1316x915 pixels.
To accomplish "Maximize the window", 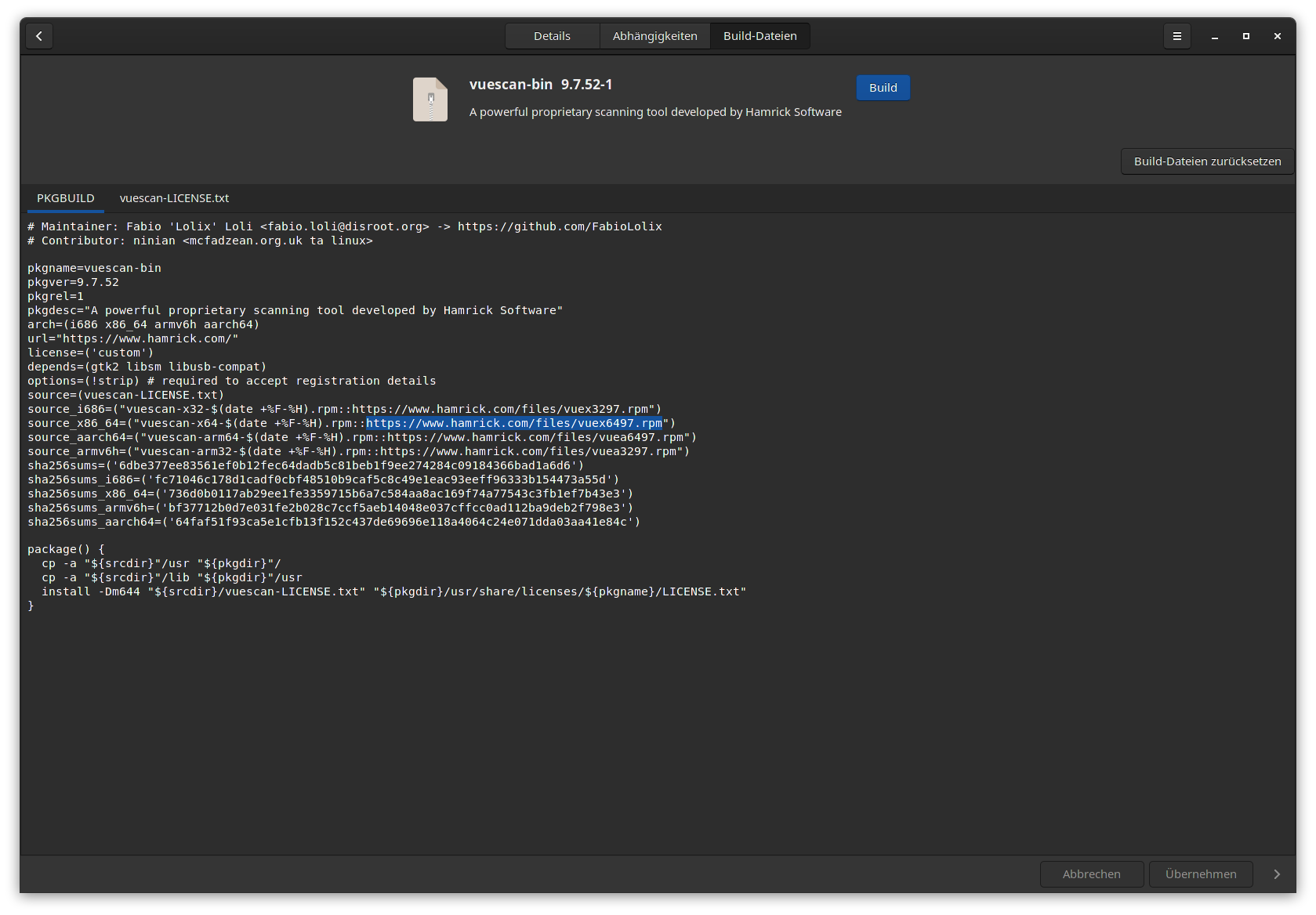I will click(1245, 36).
